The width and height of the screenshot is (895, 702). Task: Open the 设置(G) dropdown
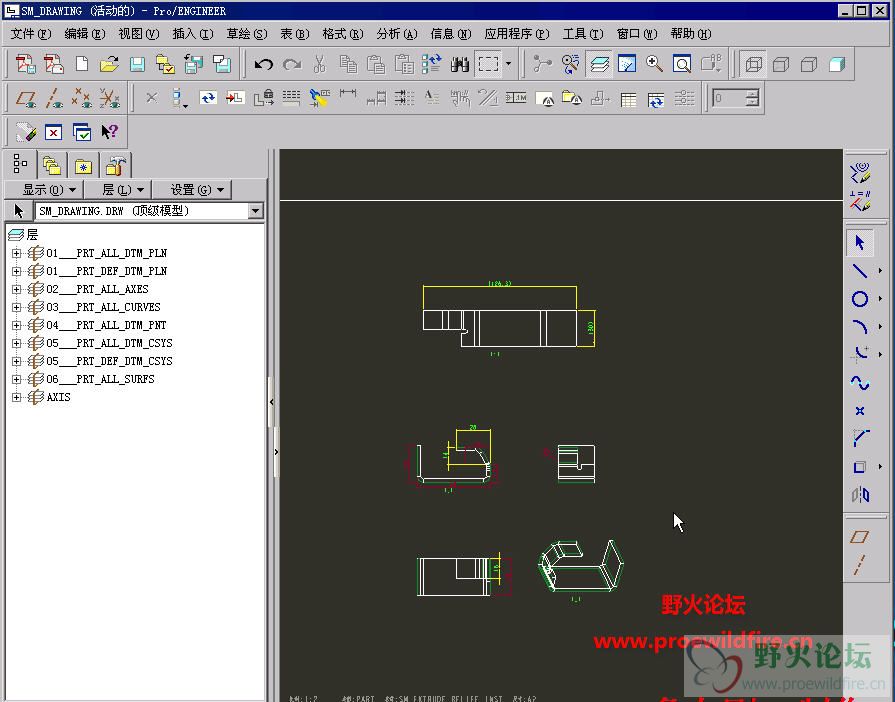click(192, 189)
